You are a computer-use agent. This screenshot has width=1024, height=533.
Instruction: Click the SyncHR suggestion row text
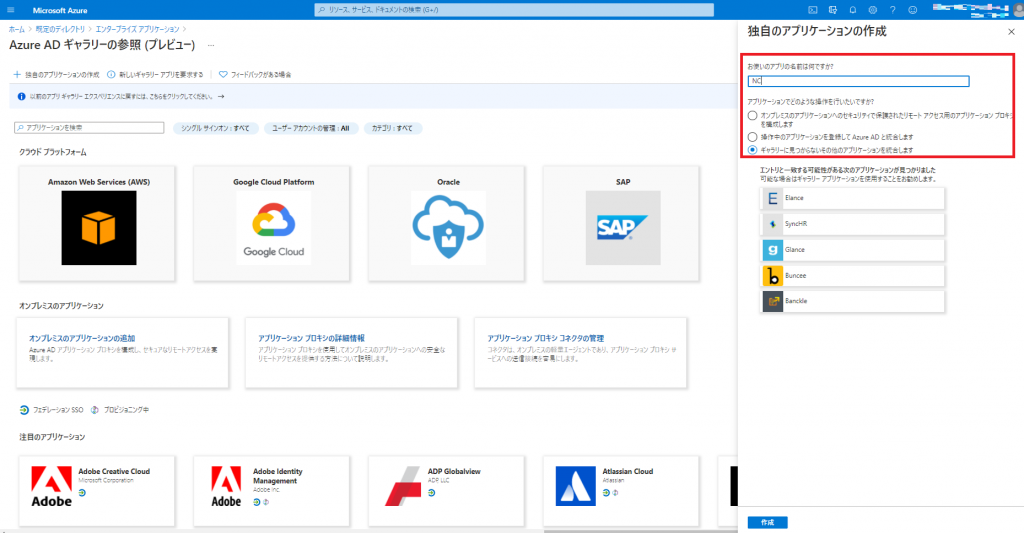(796, 224)
